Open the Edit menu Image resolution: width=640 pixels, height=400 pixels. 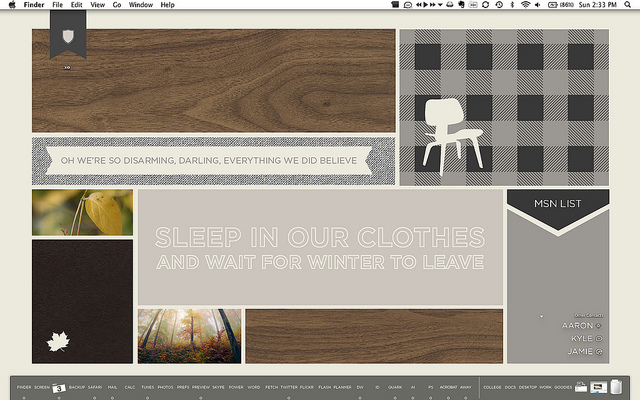[x=76, y=4]
